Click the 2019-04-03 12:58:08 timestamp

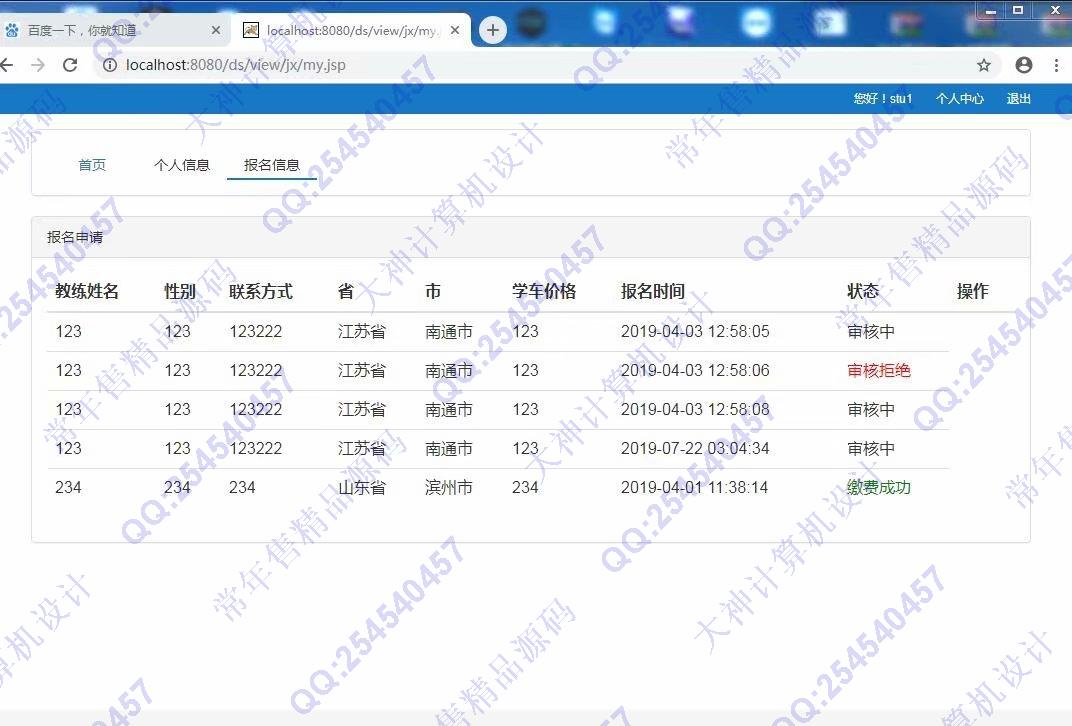click(x=695, y=409)
